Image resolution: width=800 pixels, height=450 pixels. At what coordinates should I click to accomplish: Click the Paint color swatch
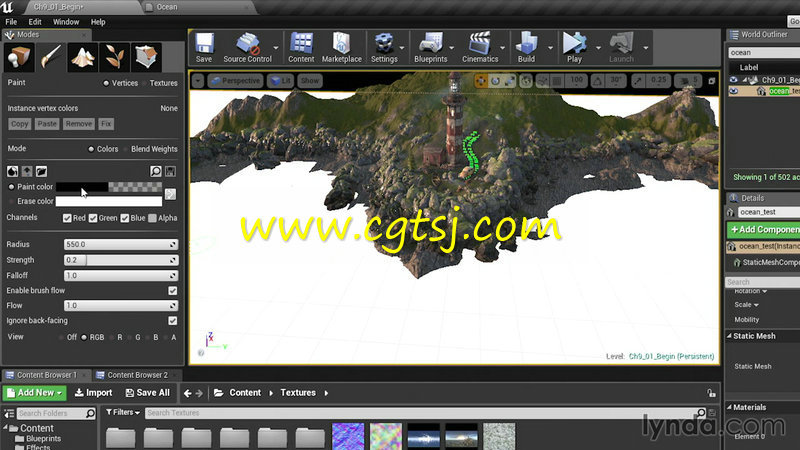[109, 187]
